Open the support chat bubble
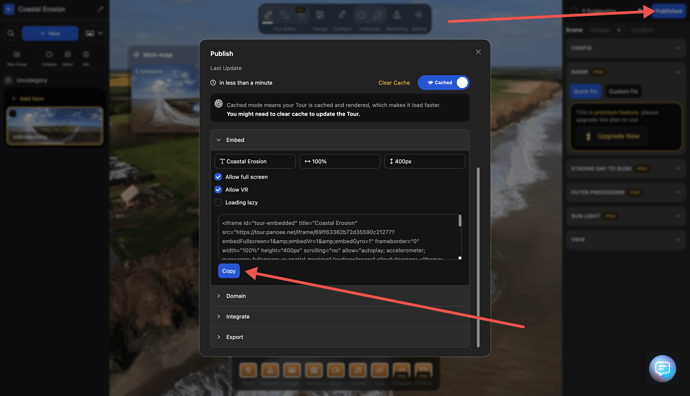This screenshot has height=396, width=690. tap(662, 368)
